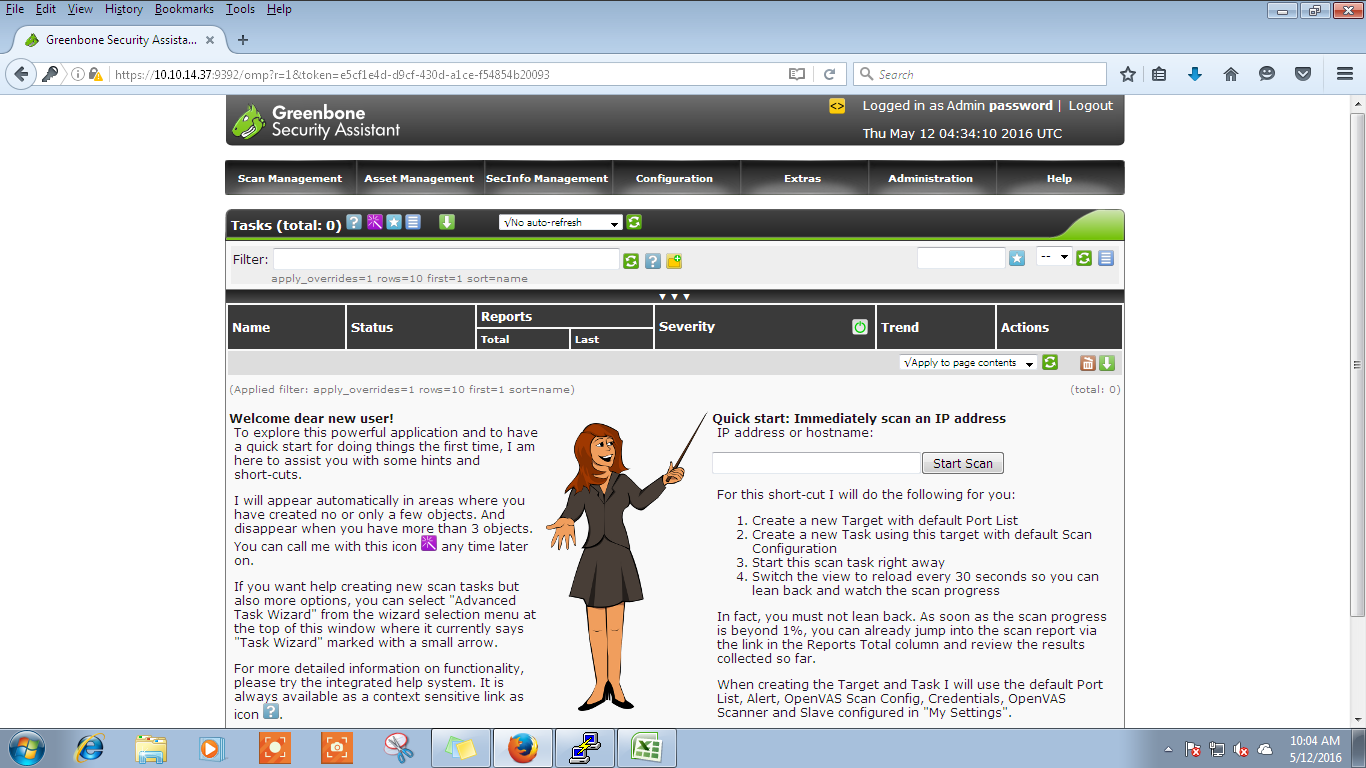The image size is (1366, 768).
Task: Click the Greenbone Security Assistant browser tab
Action: pyautogui.click(x=121, y=40)
